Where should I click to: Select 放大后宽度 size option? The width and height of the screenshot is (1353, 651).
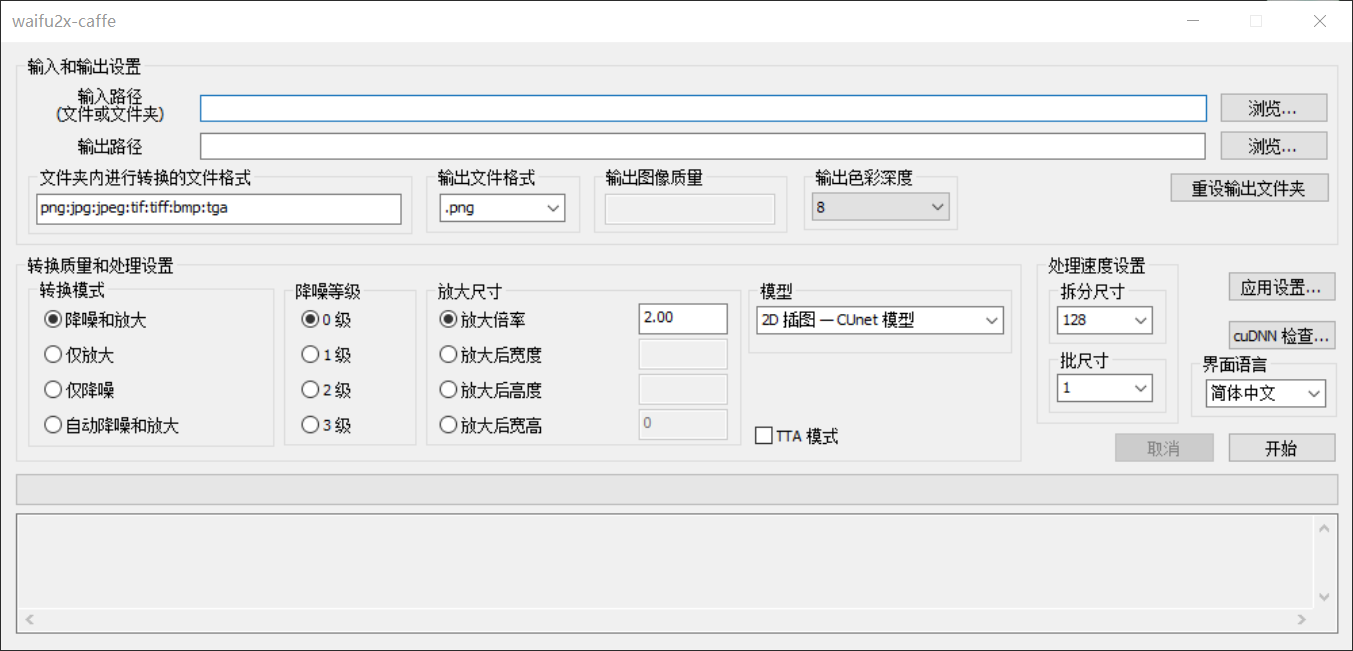click(x=448, y=355)
